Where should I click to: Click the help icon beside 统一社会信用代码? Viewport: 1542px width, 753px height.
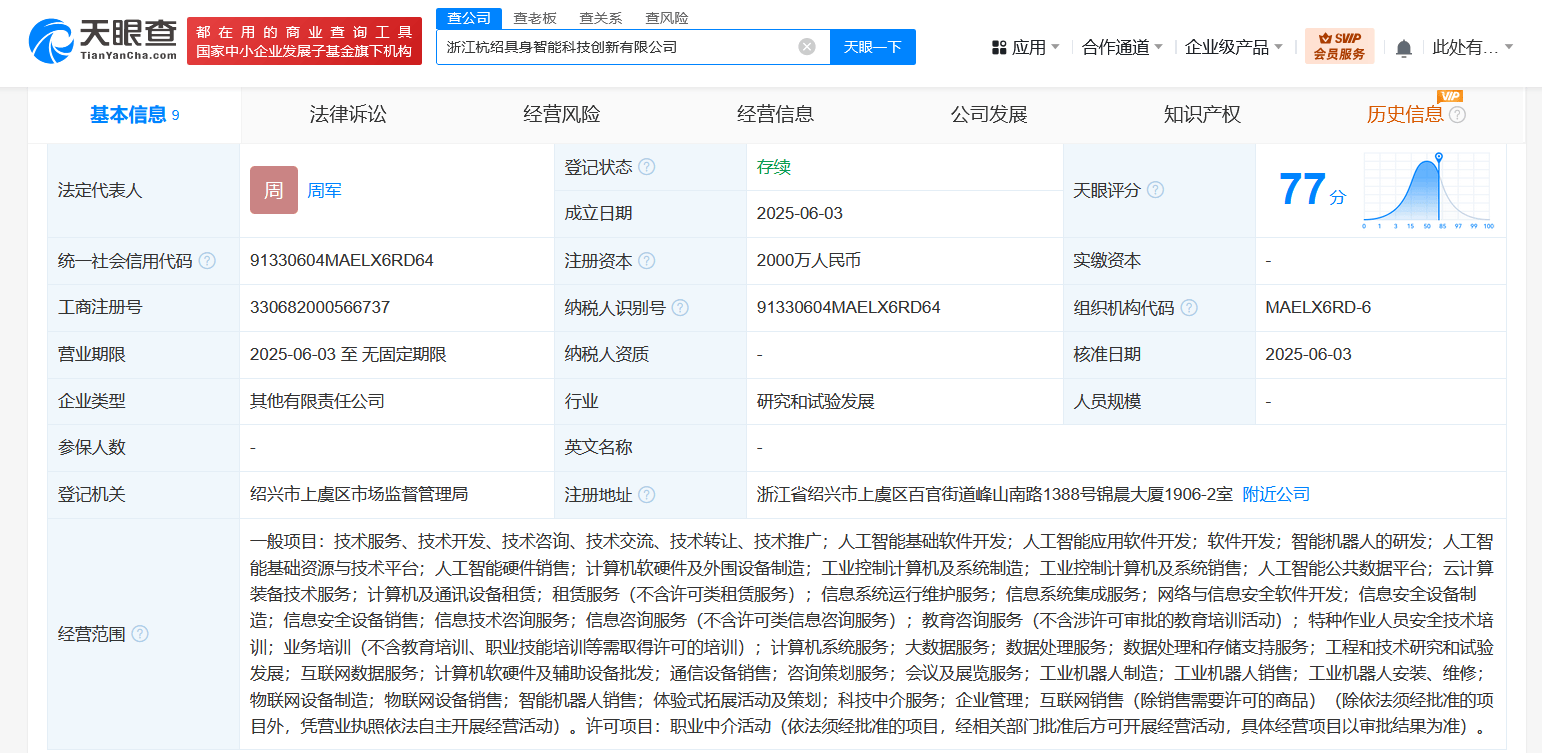point(207,261)
